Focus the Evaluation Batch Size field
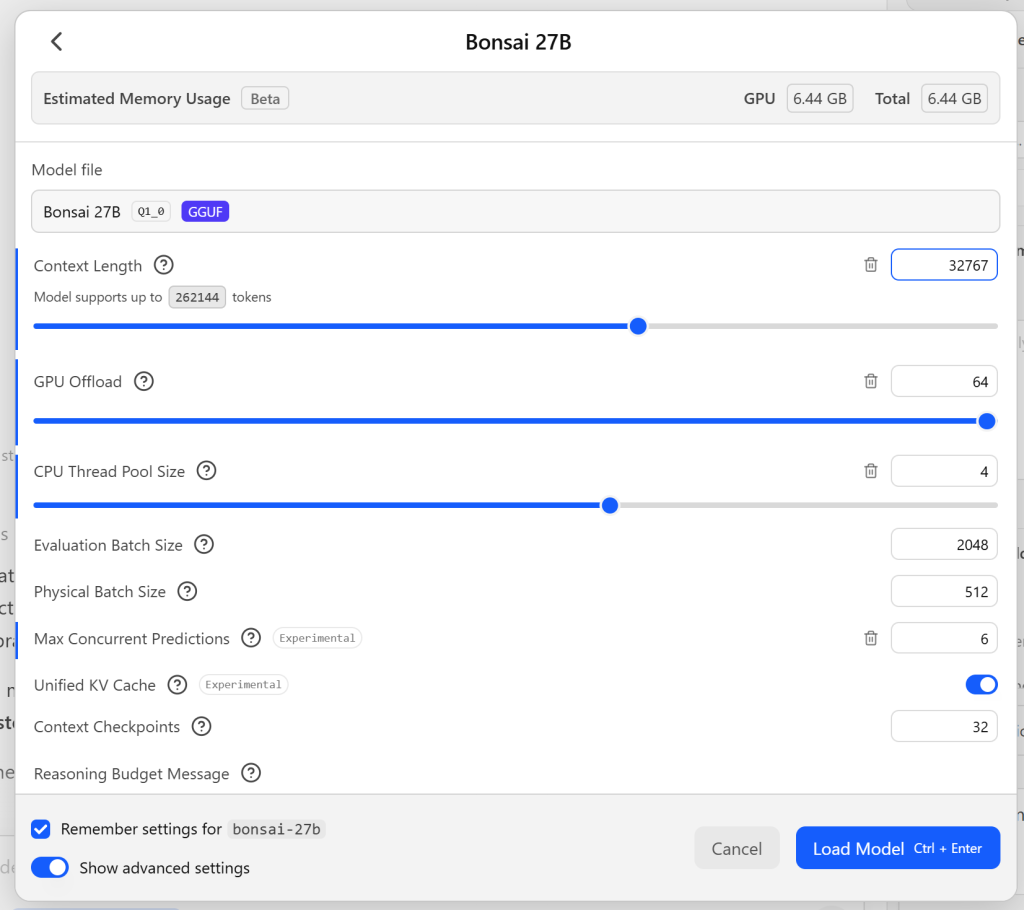 pyautogui.click(x=944, y=544)
